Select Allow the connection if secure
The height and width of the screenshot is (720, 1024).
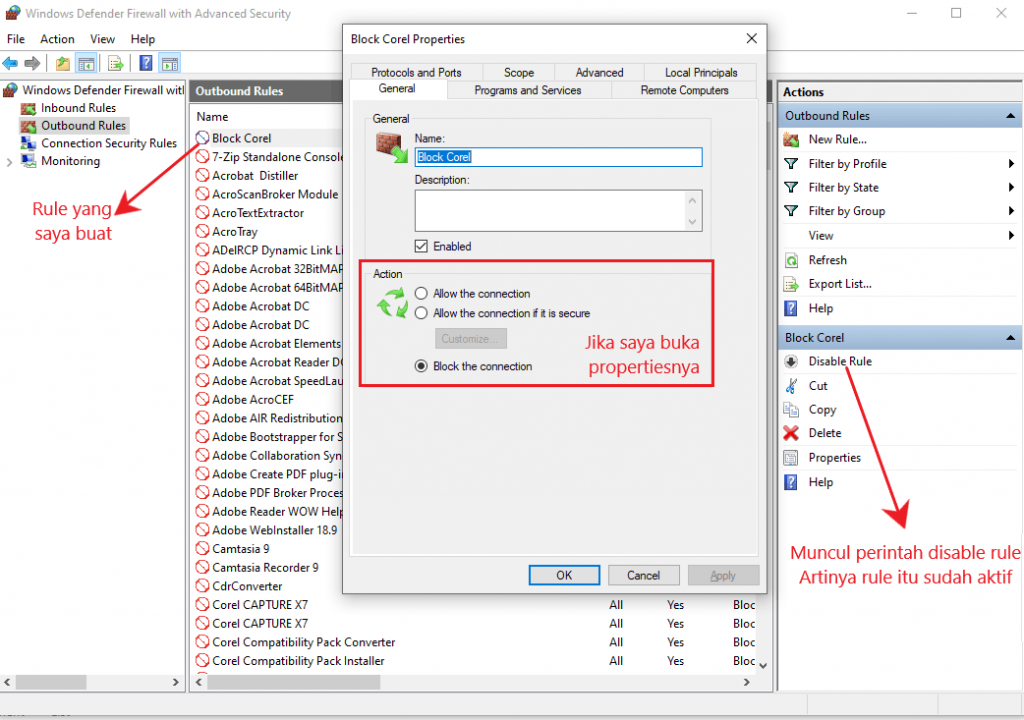(x=421, y=313)
